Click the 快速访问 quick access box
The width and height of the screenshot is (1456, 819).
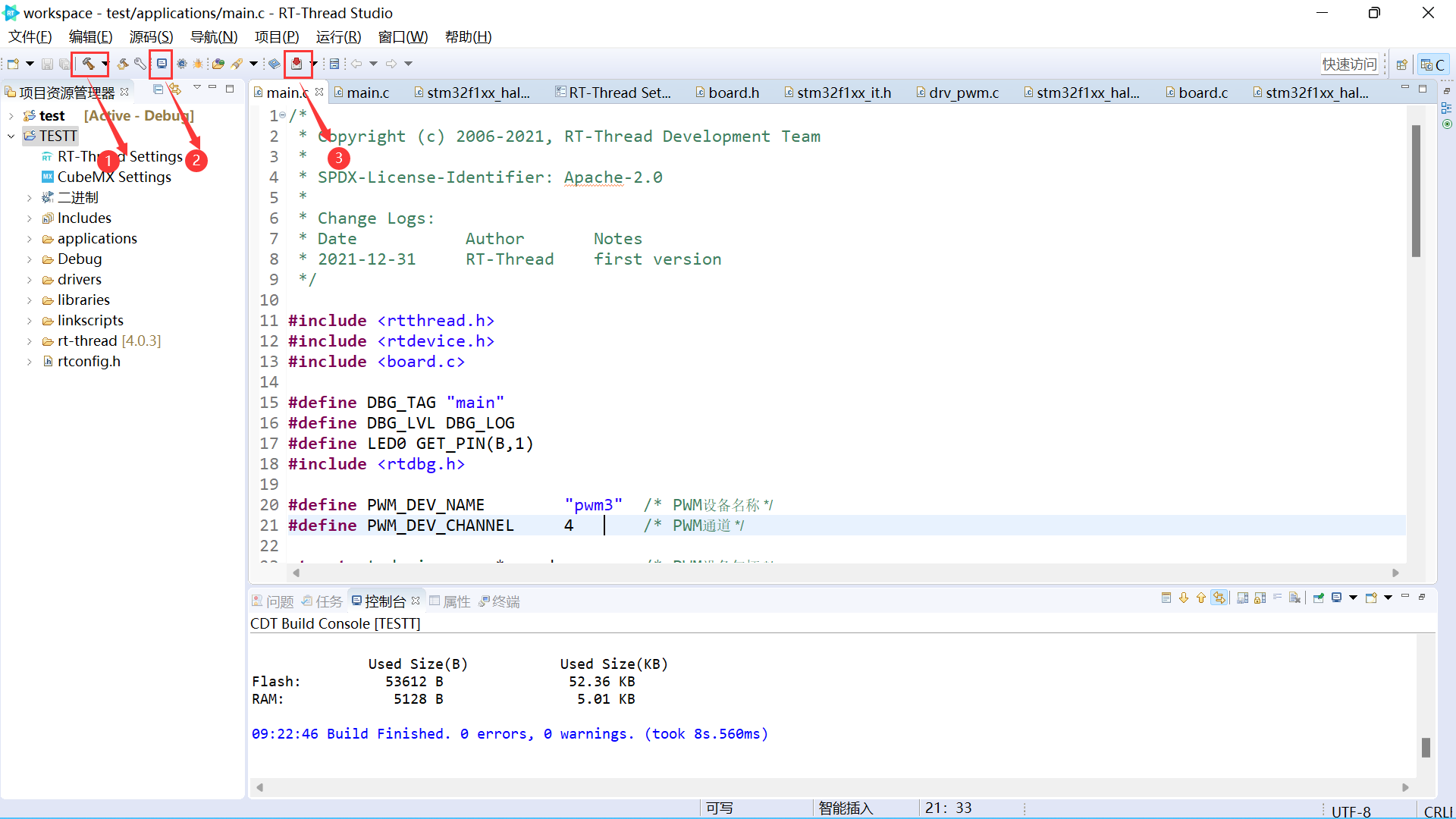[x=1349, y=64]
